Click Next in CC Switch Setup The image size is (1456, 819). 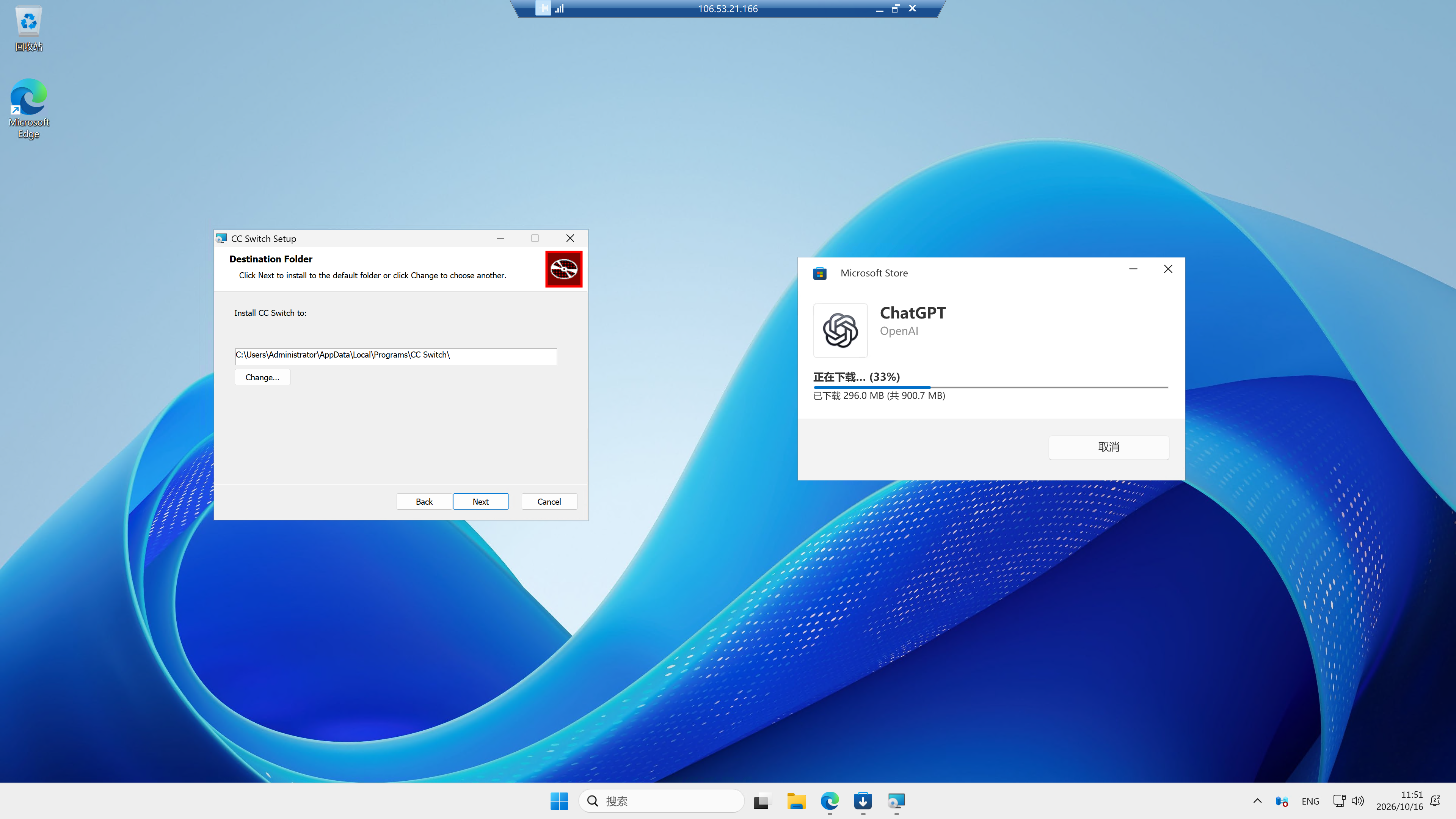click(480, 501)
